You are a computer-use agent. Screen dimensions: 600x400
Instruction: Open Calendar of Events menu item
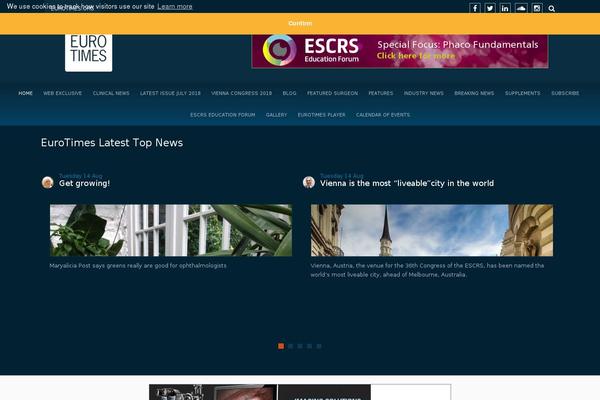383,115
